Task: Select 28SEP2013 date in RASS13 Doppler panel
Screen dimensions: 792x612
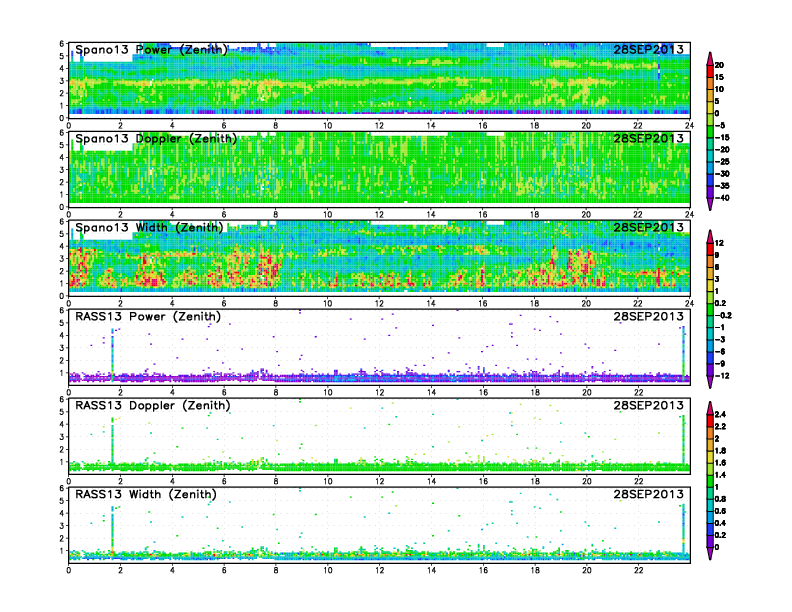Action: tap(649, 405)
